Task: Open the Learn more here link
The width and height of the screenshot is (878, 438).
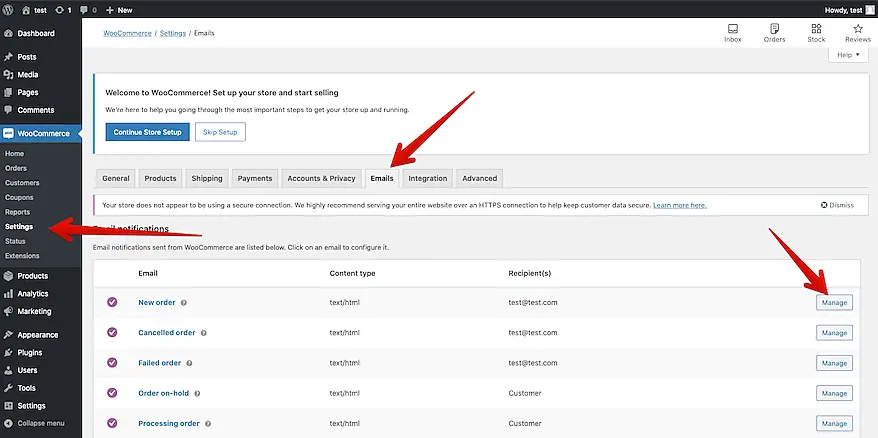Action: pos(679,205)
